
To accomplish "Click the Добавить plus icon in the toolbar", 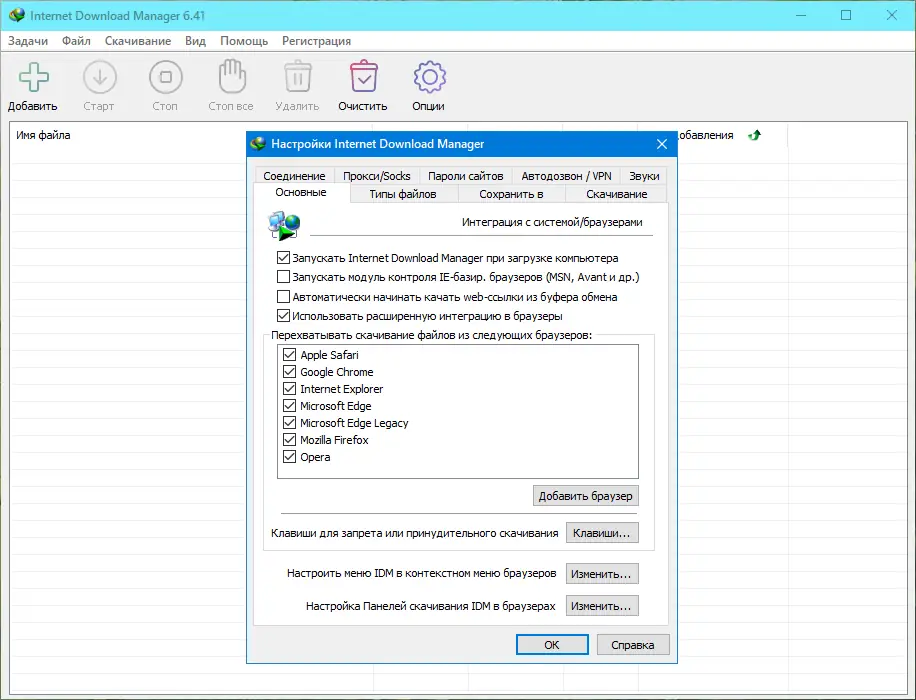I will (34, 77).
